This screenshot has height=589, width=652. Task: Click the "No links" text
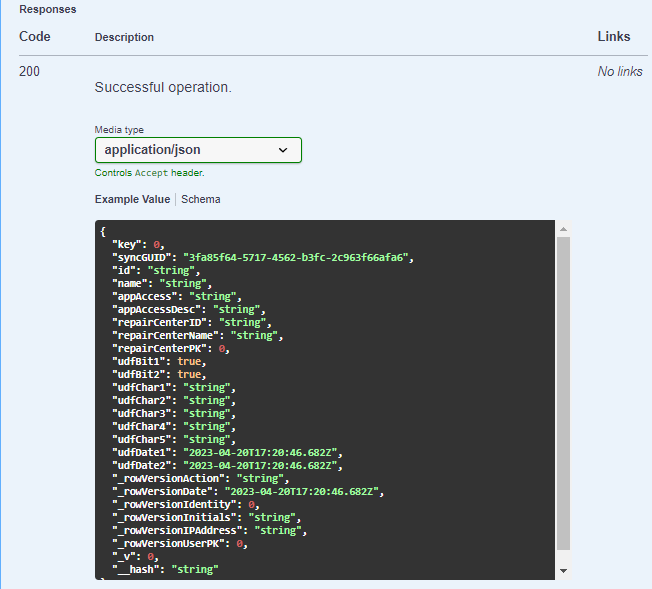pos(620,72)
